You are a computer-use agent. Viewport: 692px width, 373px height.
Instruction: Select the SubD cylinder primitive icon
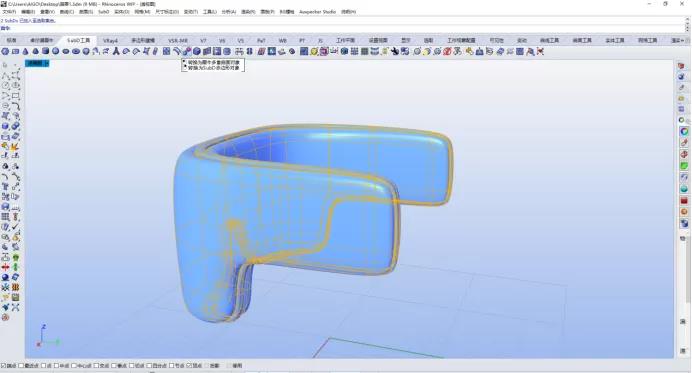[x=45, y=51]
